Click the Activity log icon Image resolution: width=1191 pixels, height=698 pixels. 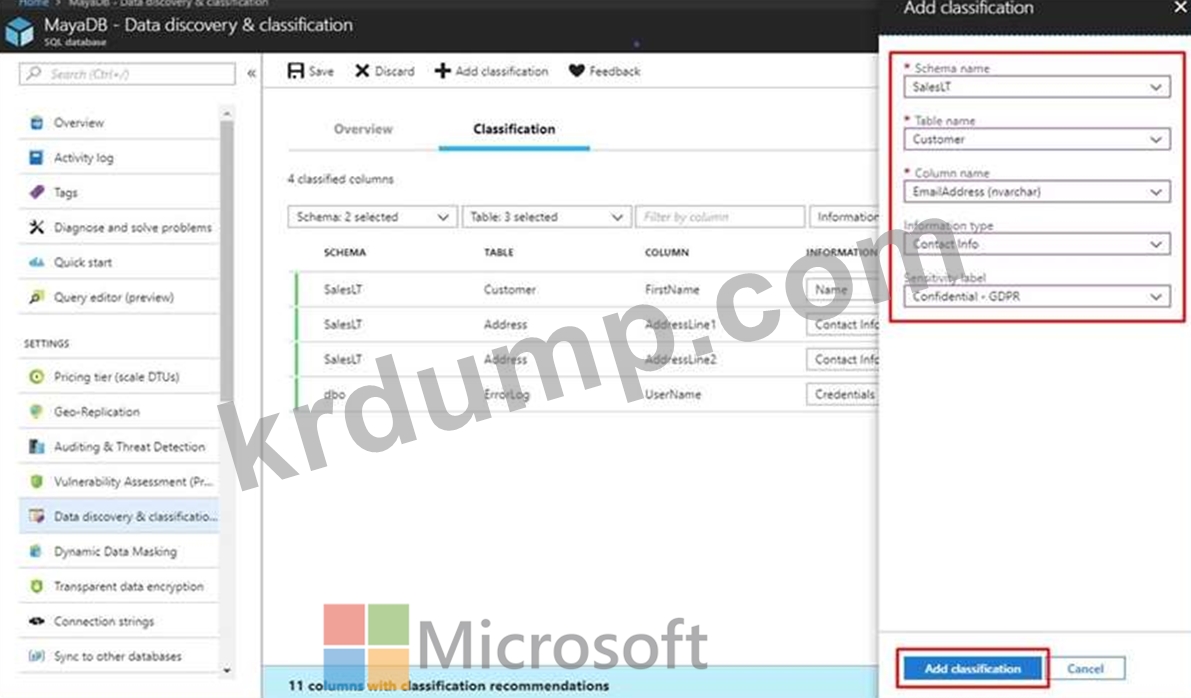click(x=36, y=157)
